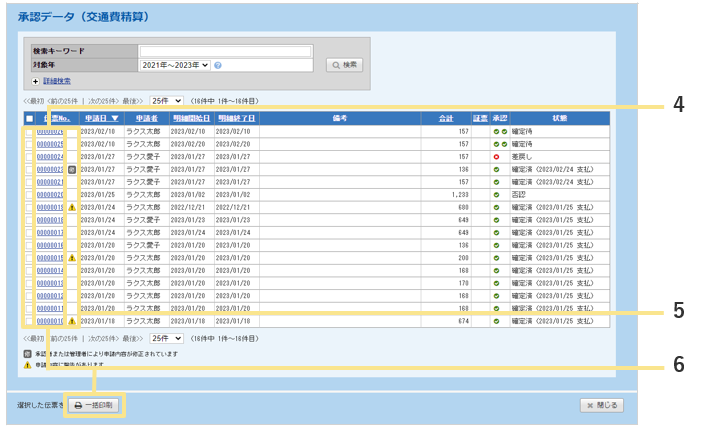Open the 25件 page-size dropdown below the table

(x=166, y=339)
